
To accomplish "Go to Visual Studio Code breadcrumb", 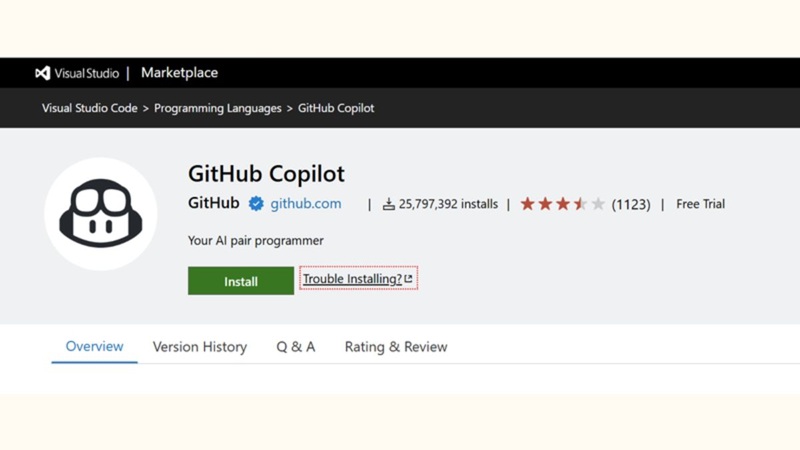I will click(x=90, y=108).
